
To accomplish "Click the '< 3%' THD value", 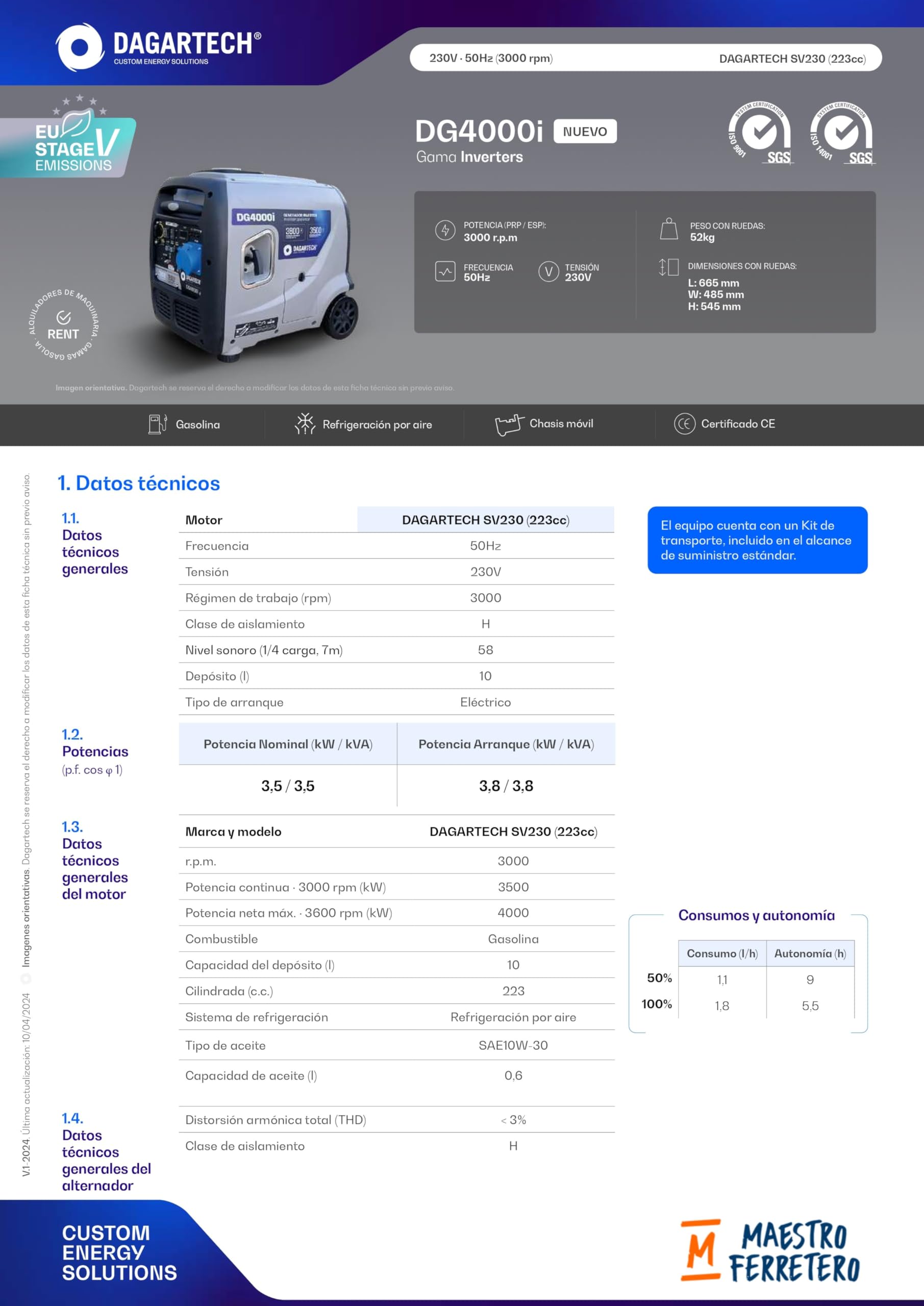I will tap(513, 1120).
